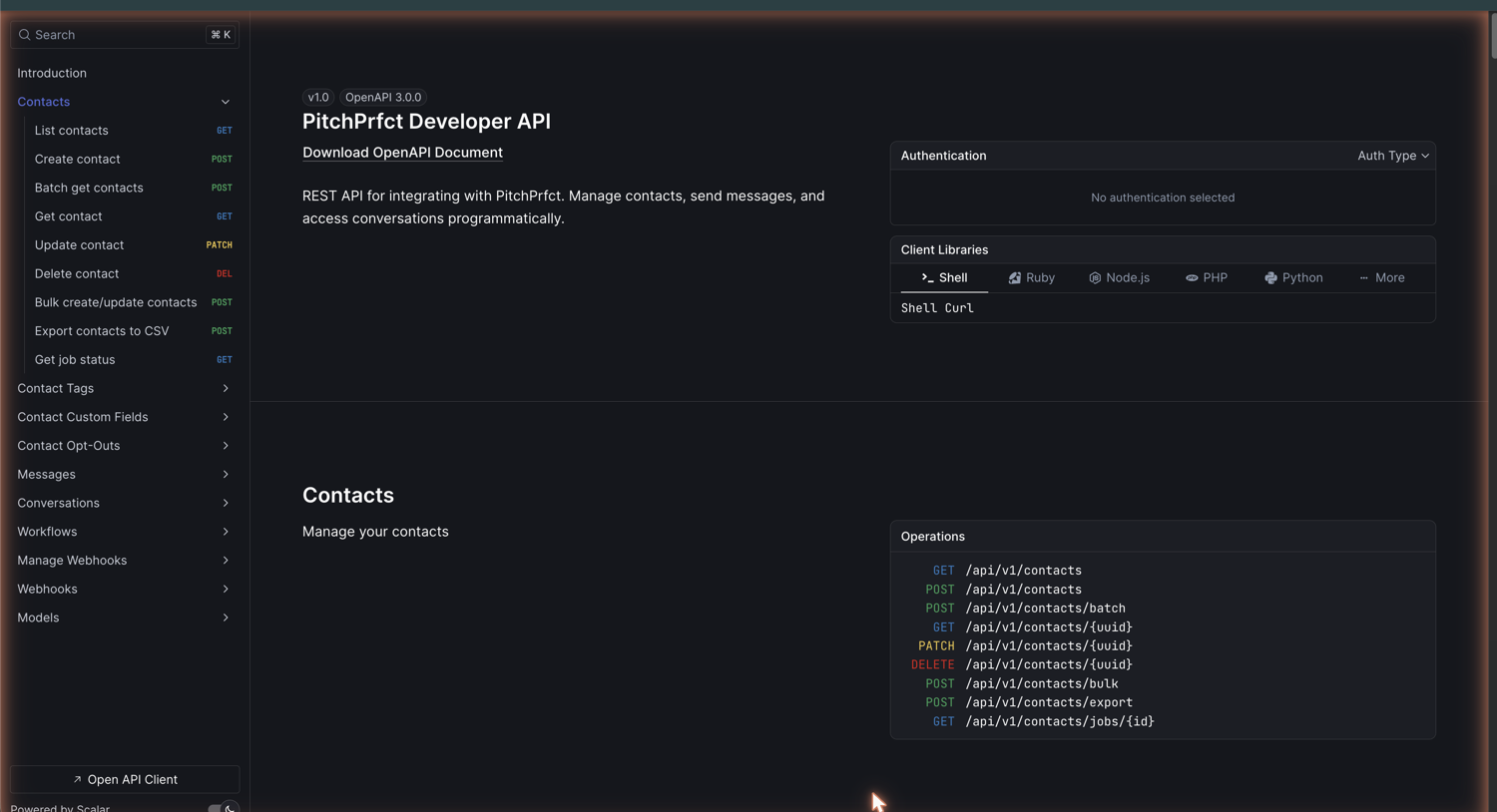Click the page vertical scrollbar
Screen dimensions: 1497x812
coord(1492,36)
